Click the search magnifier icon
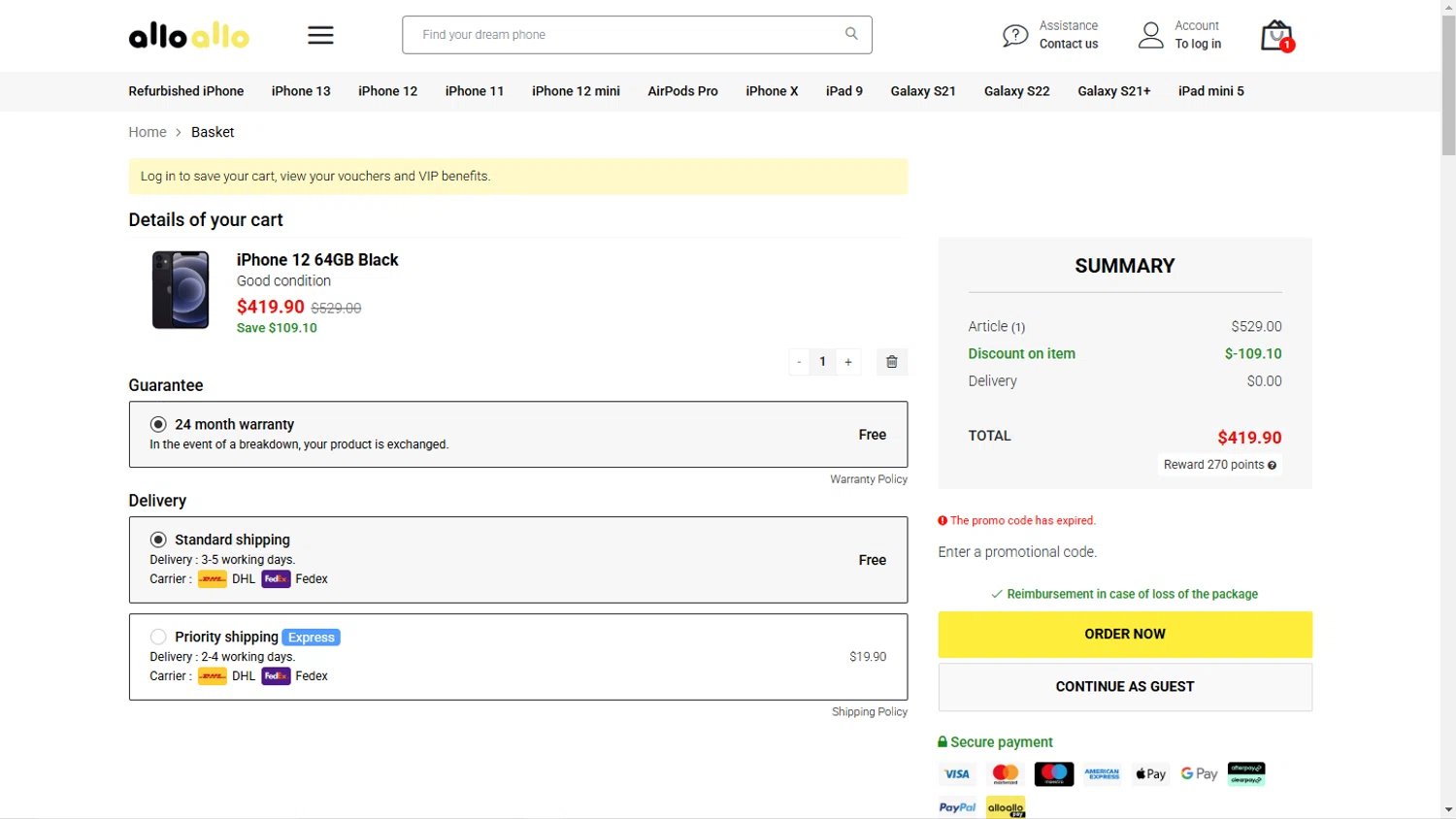 [x=851, y=34]
